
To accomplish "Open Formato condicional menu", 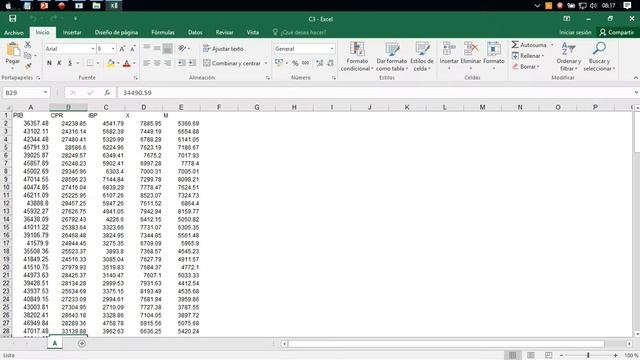I will [357, 56].
